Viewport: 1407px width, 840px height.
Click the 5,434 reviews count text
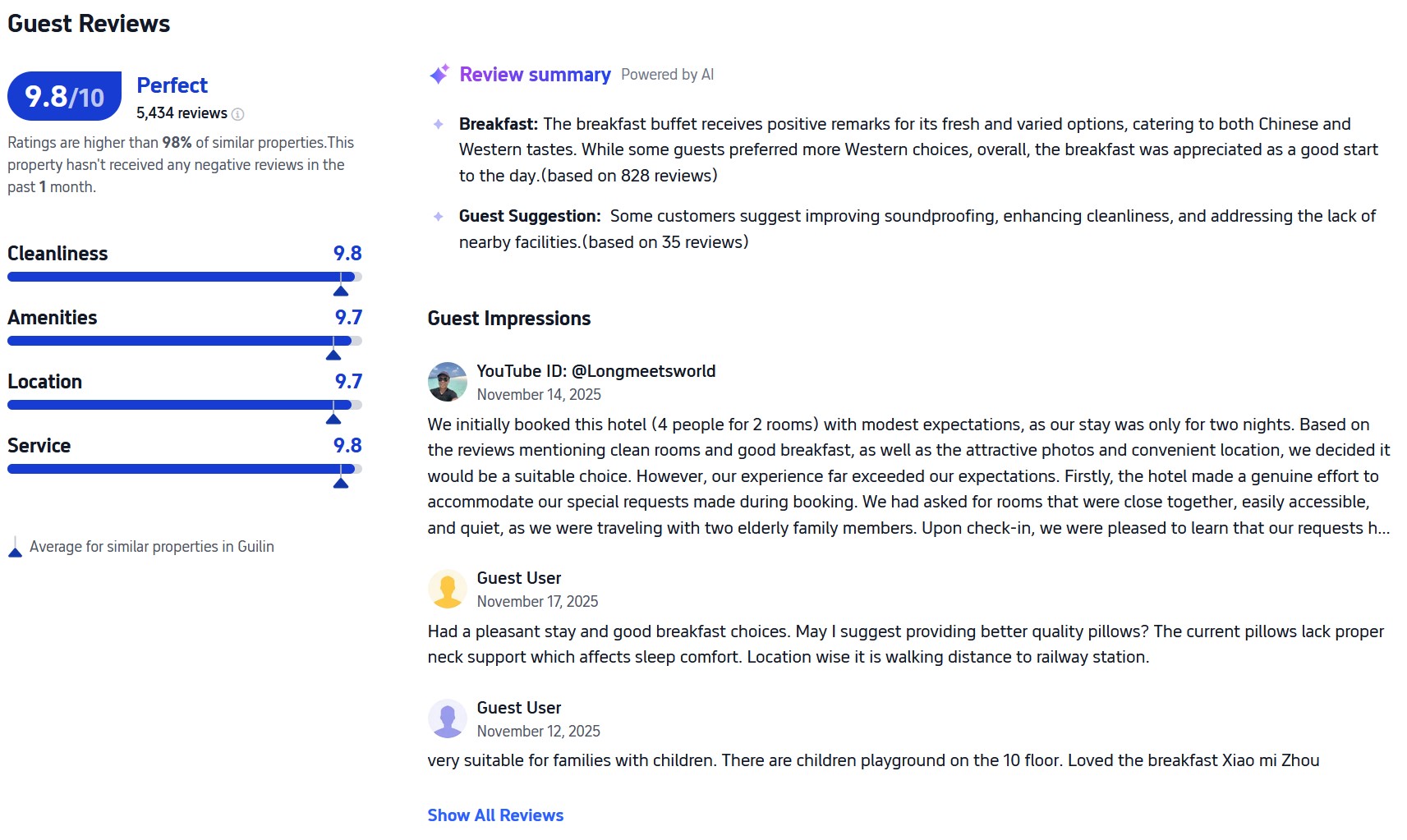pos(182,113)
